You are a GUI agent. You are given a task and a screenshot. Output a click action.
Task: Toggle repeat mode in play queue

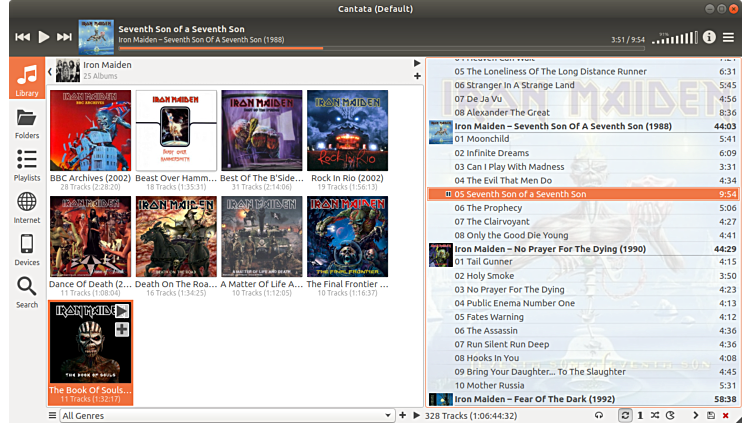626,415
